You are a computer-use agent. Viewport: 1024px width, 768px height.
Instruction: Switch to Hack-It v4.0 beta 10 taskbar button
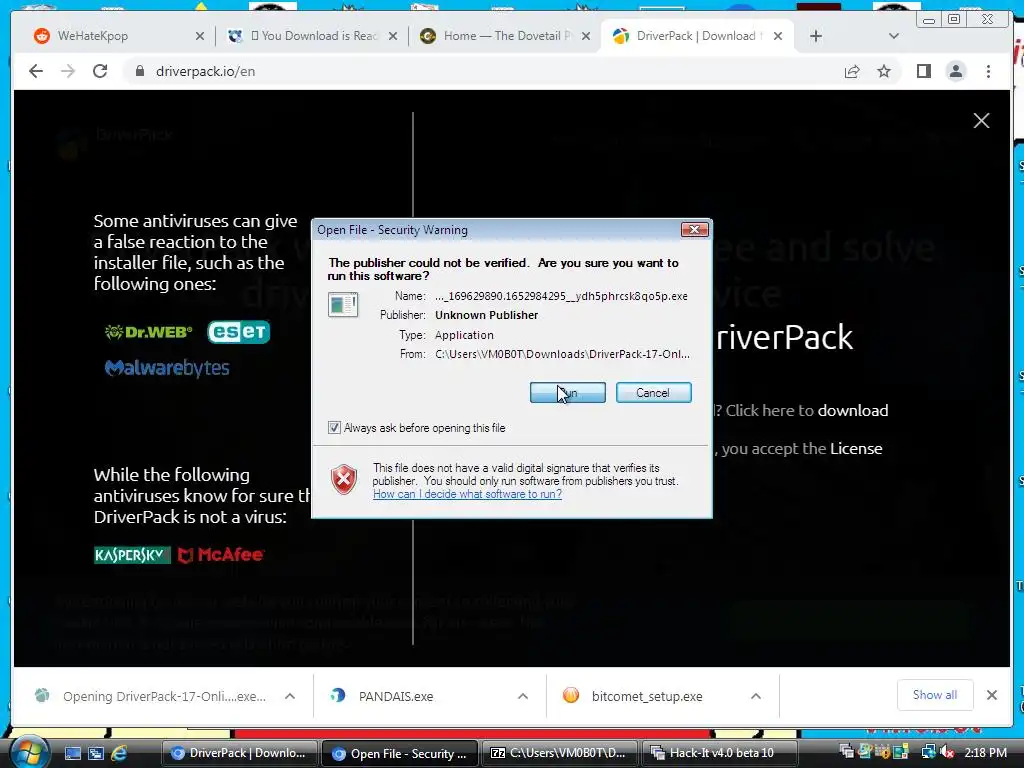coord(720,754)
